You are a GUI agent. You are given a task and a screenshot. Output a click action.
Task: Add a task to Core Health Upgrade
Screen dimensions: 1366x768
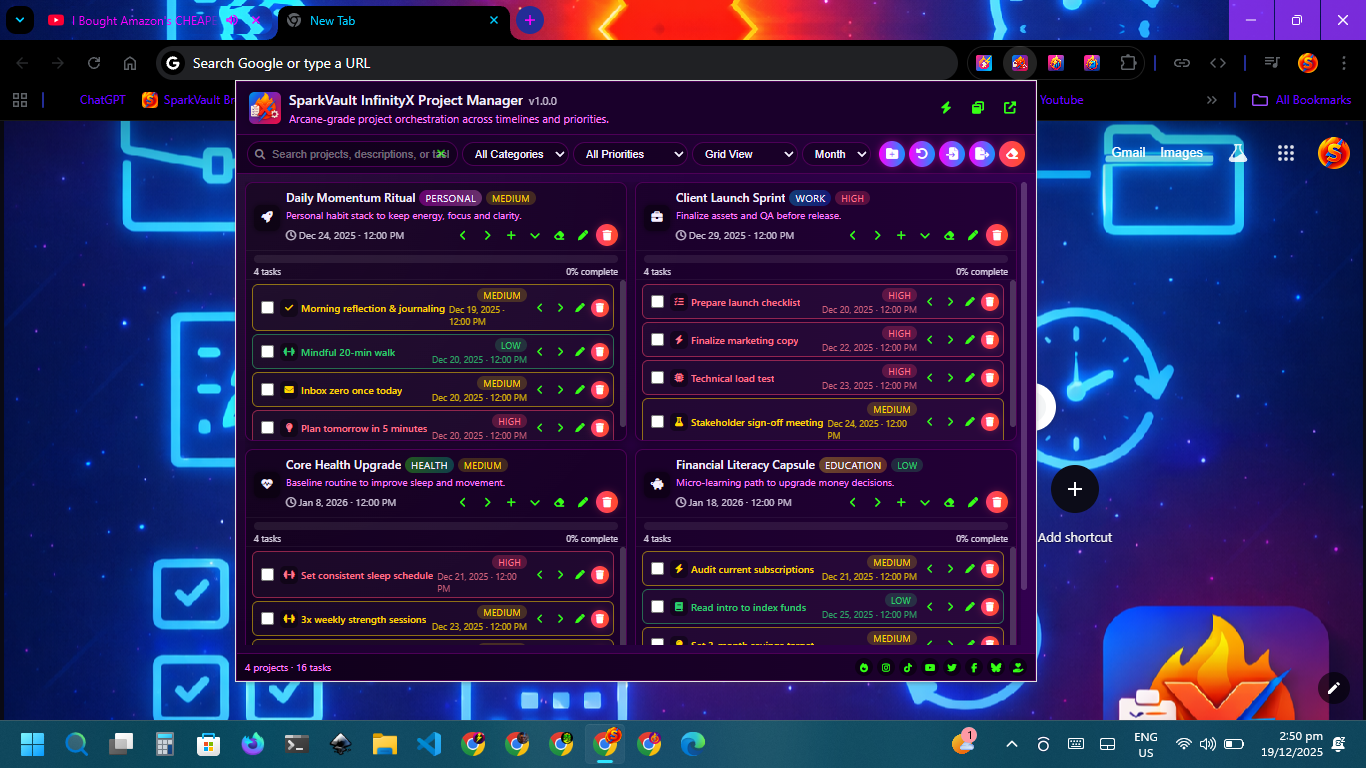[x=511, y=502]
